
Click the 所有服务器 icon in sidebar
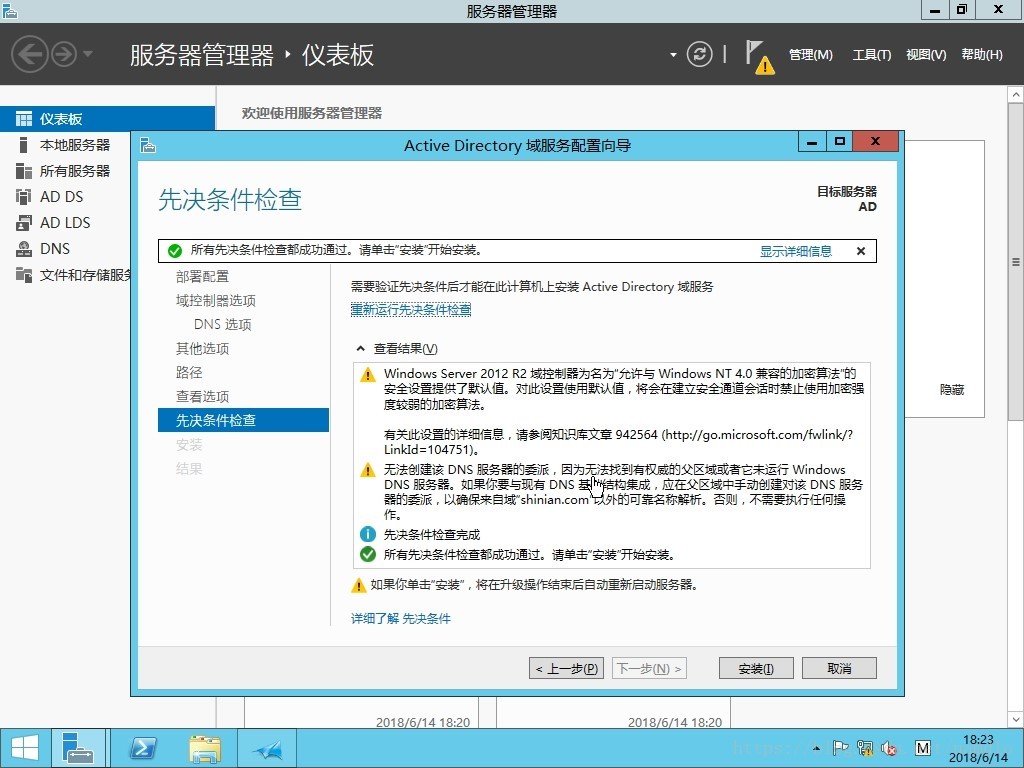click(24, 171)
